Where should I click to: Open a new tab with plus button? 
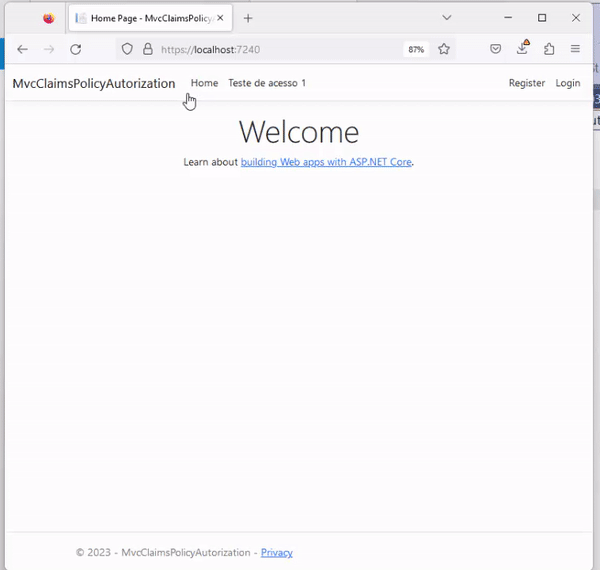point(248,18)
